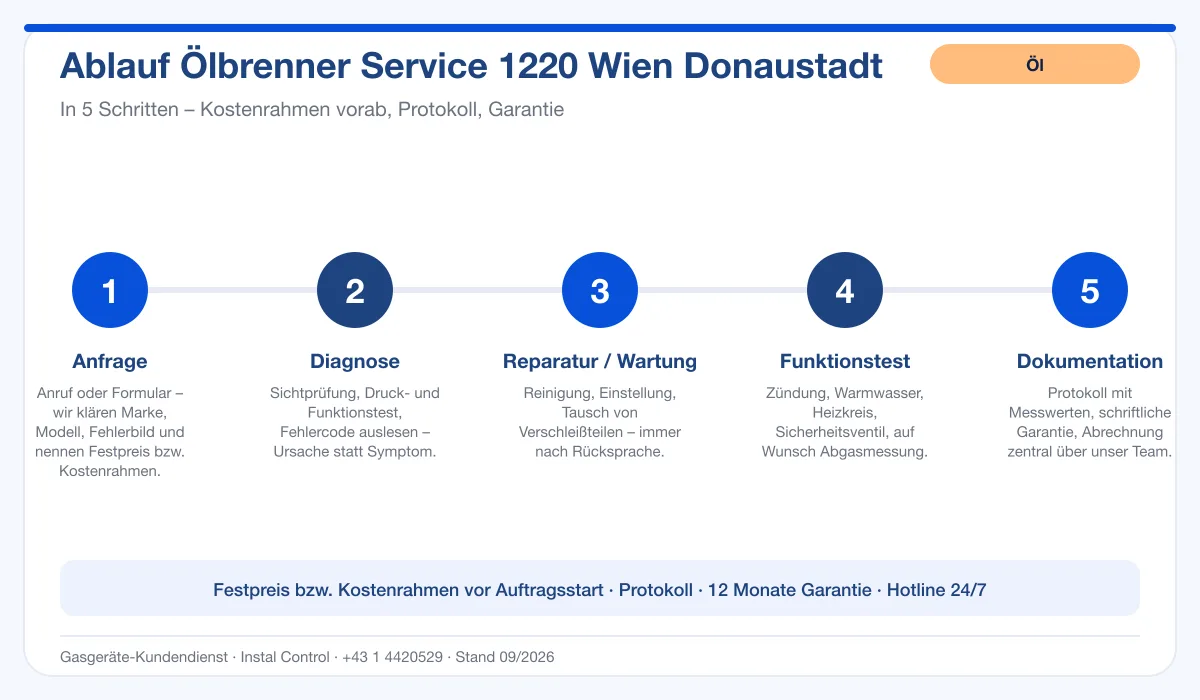Click the orange Öl badge

(x=1035, y=64)
